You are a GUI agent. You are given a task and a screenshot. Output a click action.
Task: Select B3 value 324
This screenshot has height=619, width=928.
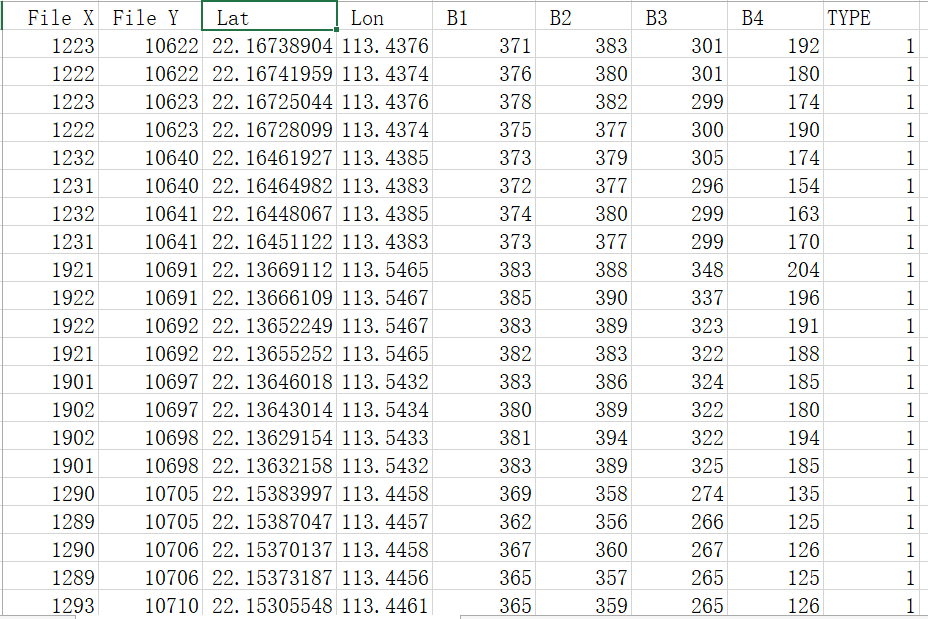(x=679, y=381)
